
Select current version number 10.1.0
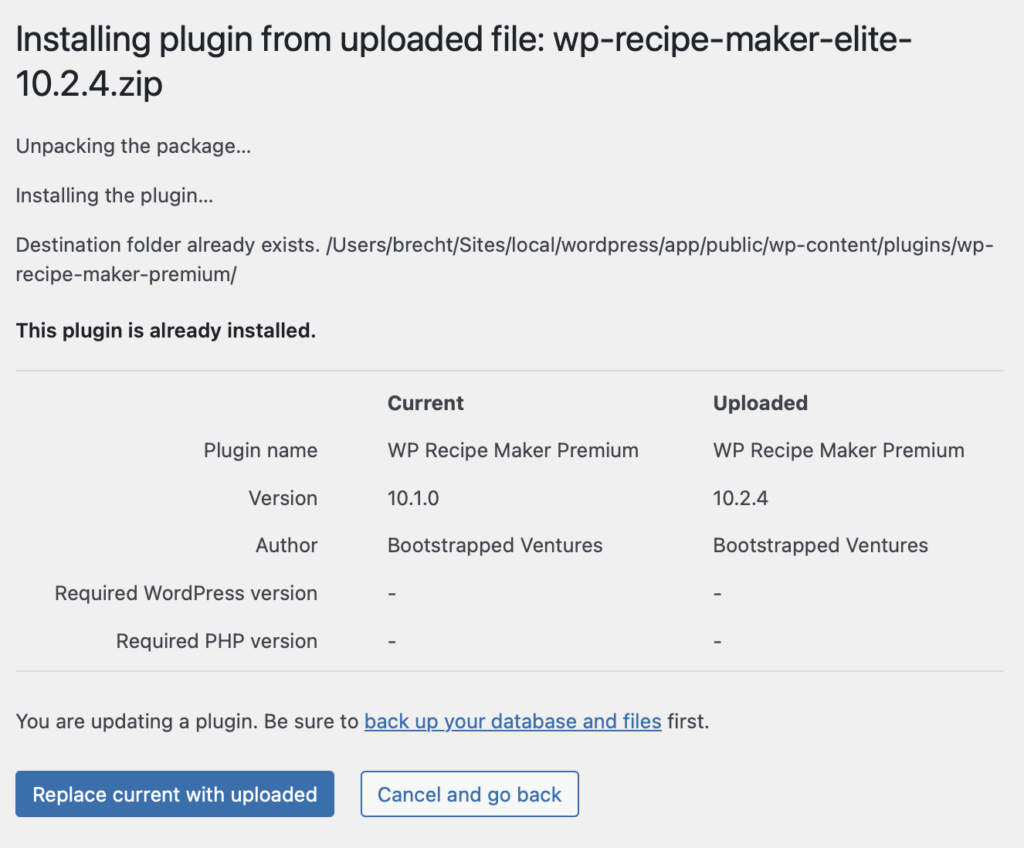coord(415,498)
